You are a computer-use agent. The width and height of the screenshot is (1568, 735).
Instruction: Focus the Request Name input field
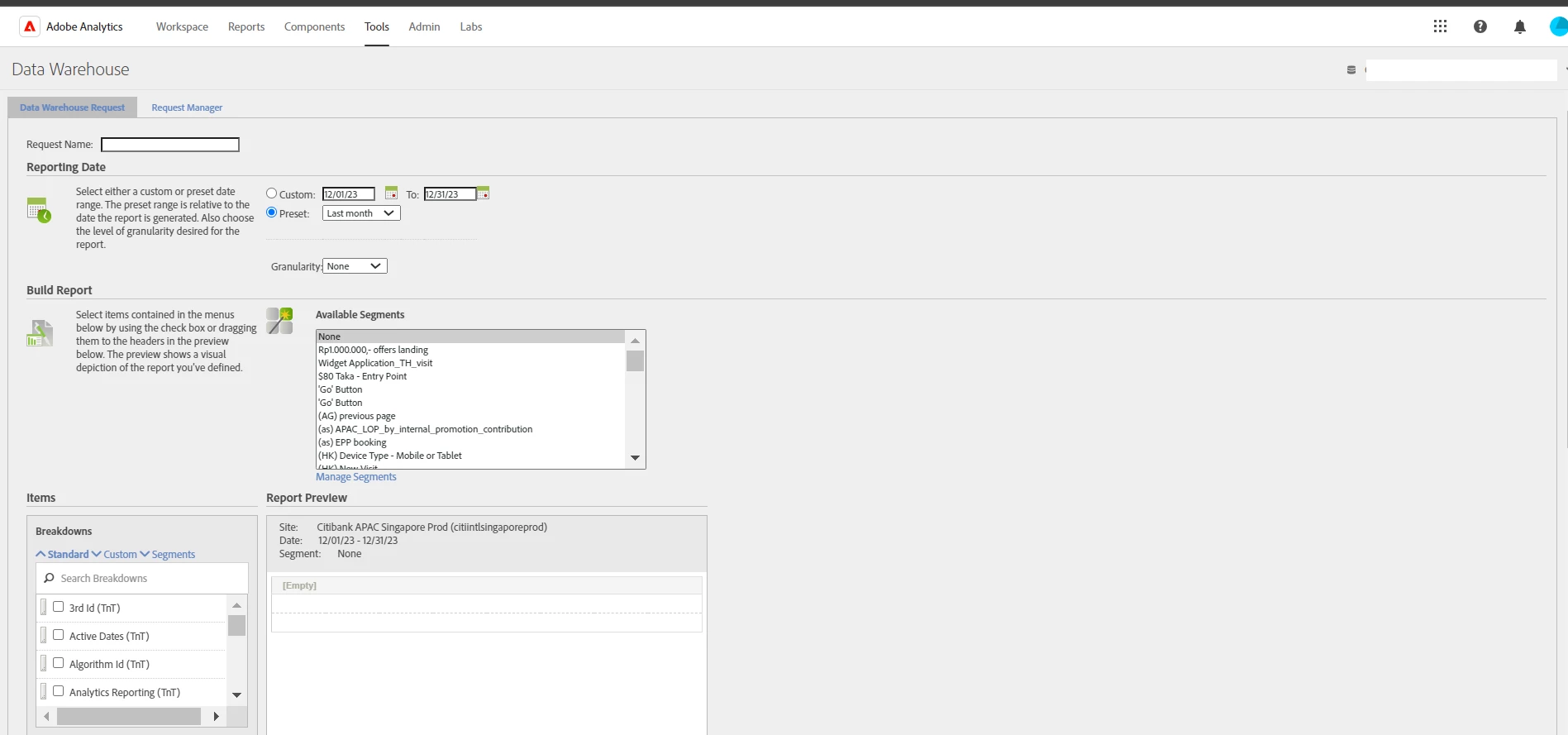click(170, 145)
